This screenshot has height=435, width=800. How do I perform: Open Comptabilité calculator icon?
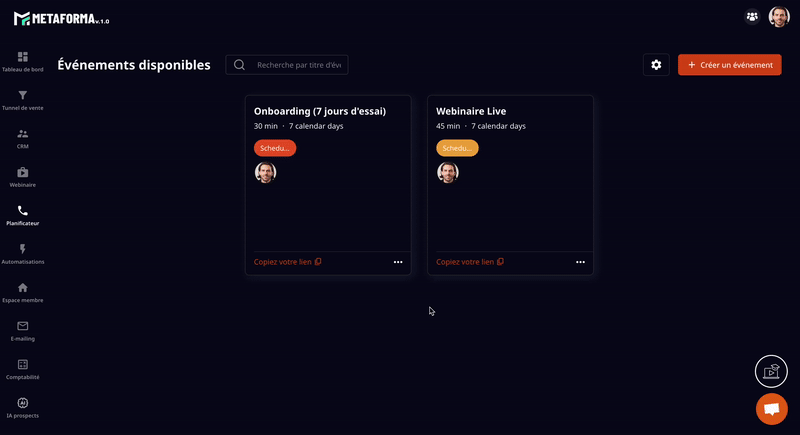[22, 365]
